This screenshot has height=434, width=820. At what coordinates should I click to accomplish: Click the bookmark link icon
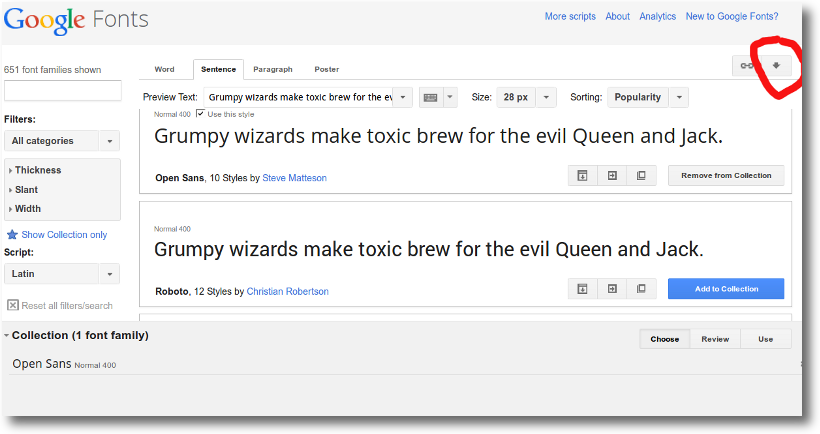coord(747,65)
